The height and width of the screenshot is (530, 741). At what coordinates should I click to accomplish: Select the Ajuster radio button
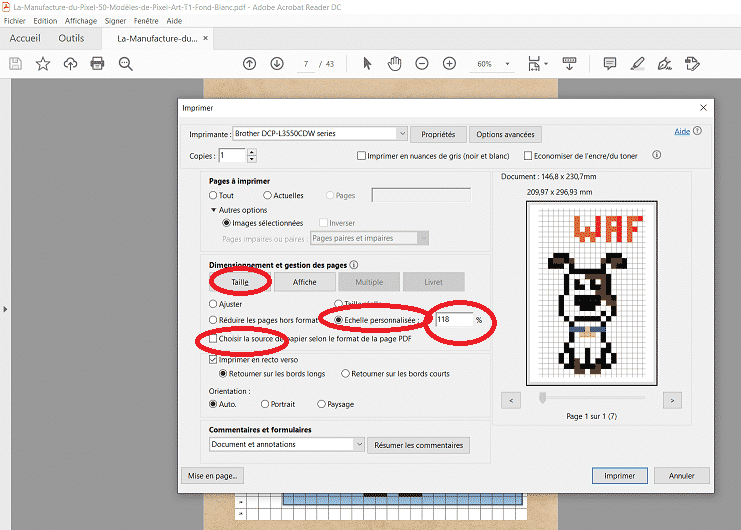(213, 304)
